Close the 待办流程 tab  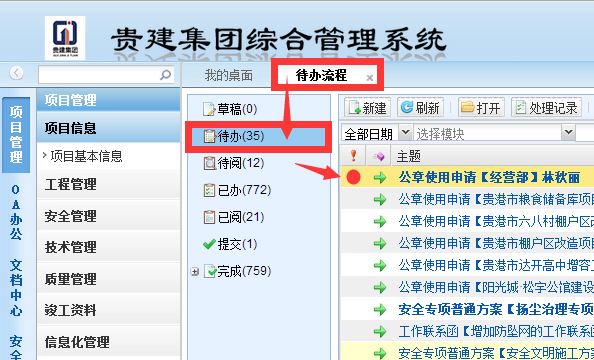(370, 78)
